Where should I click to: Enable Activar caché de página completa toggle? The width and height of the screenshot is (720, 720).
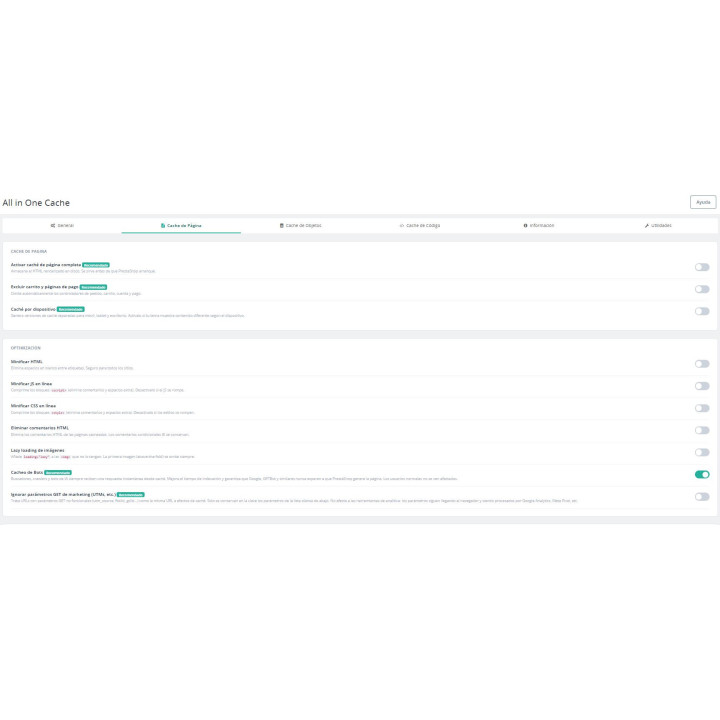click(702, 267)
